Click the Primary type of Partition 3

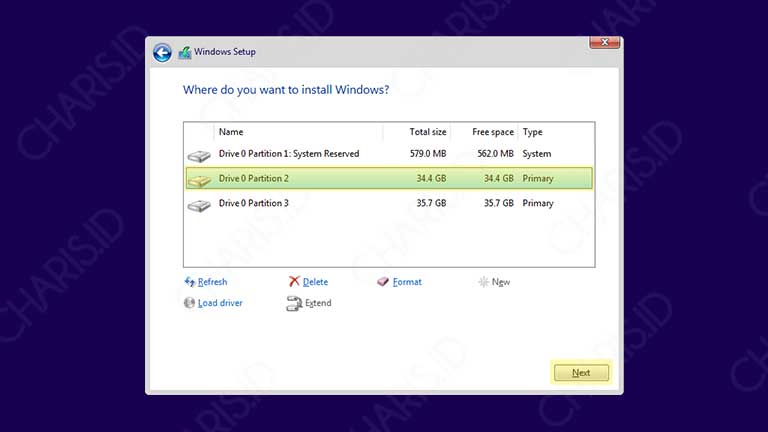538,203
